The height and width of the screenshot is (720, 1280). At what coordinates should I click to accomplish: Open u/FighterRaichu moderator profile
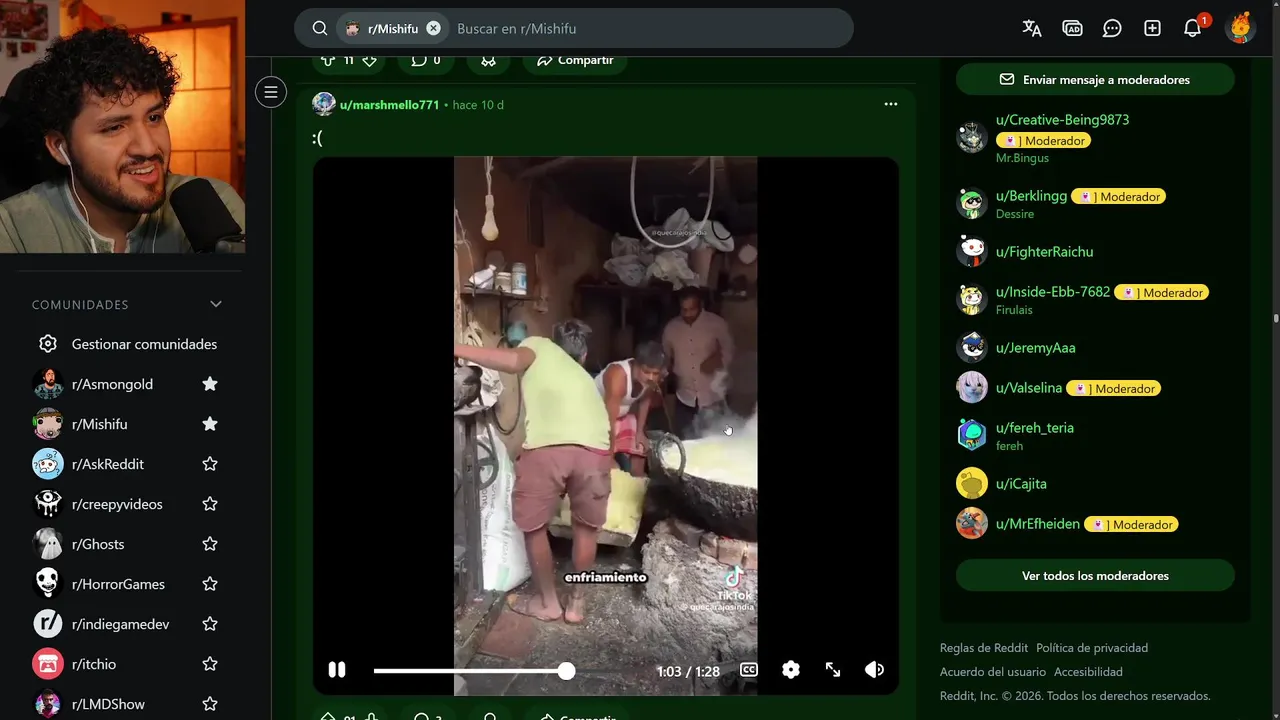[x=1044, y=252]
